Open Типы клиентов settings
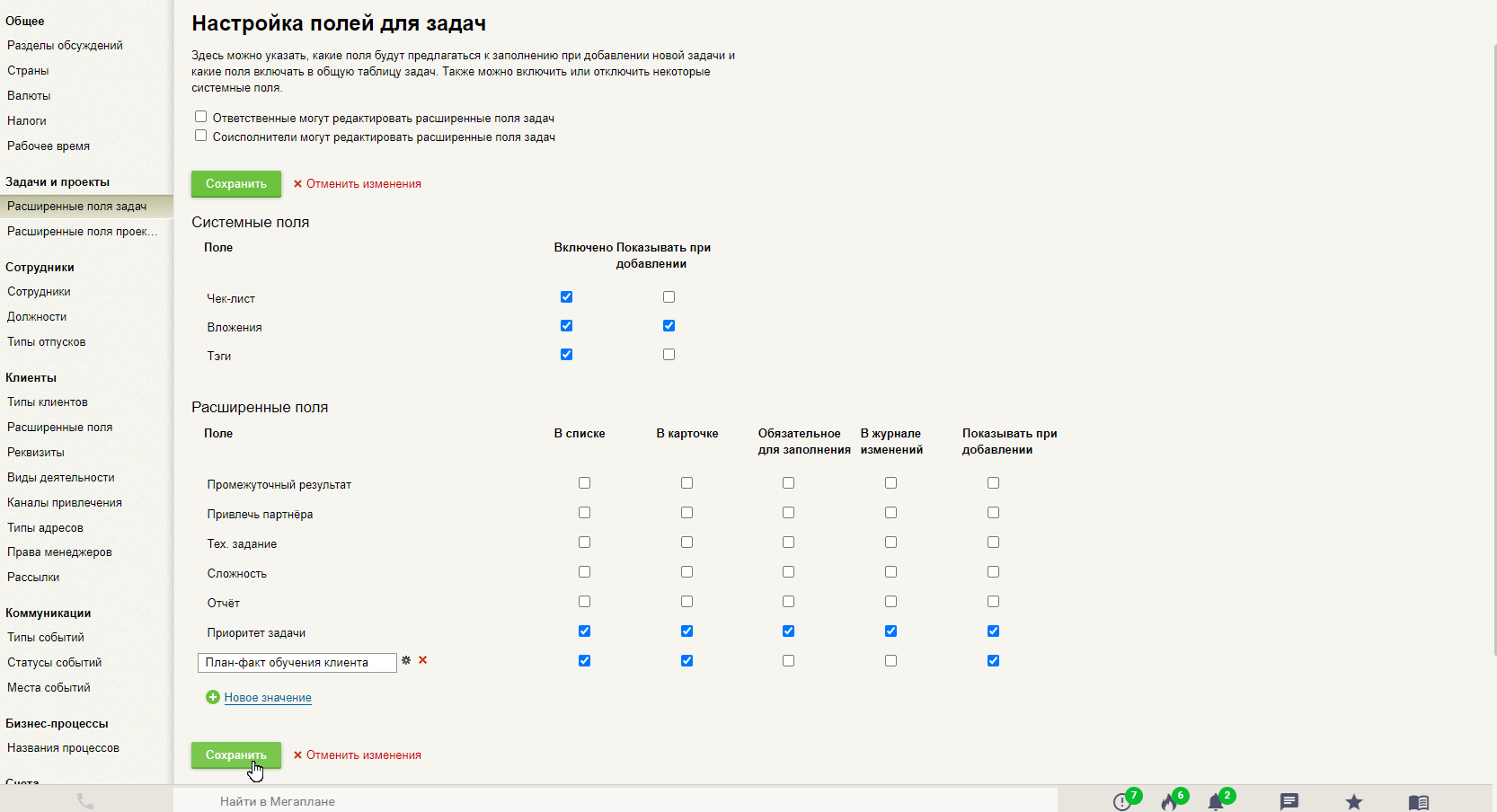This screenshot has width=1497, height=812. 48,402
